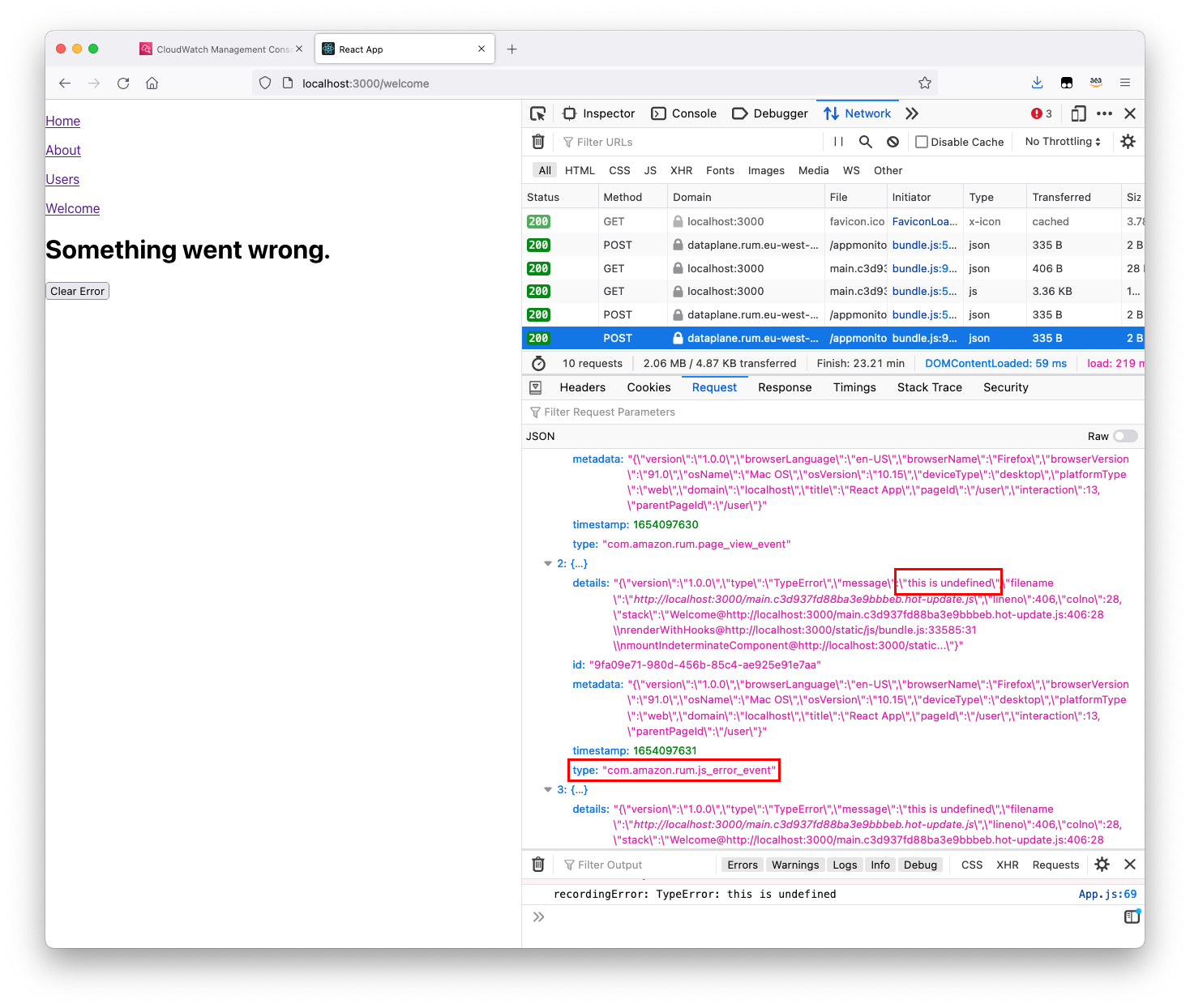Pause recording network requests
This screenshot has width=1190, height=1008.
(837, 141)
